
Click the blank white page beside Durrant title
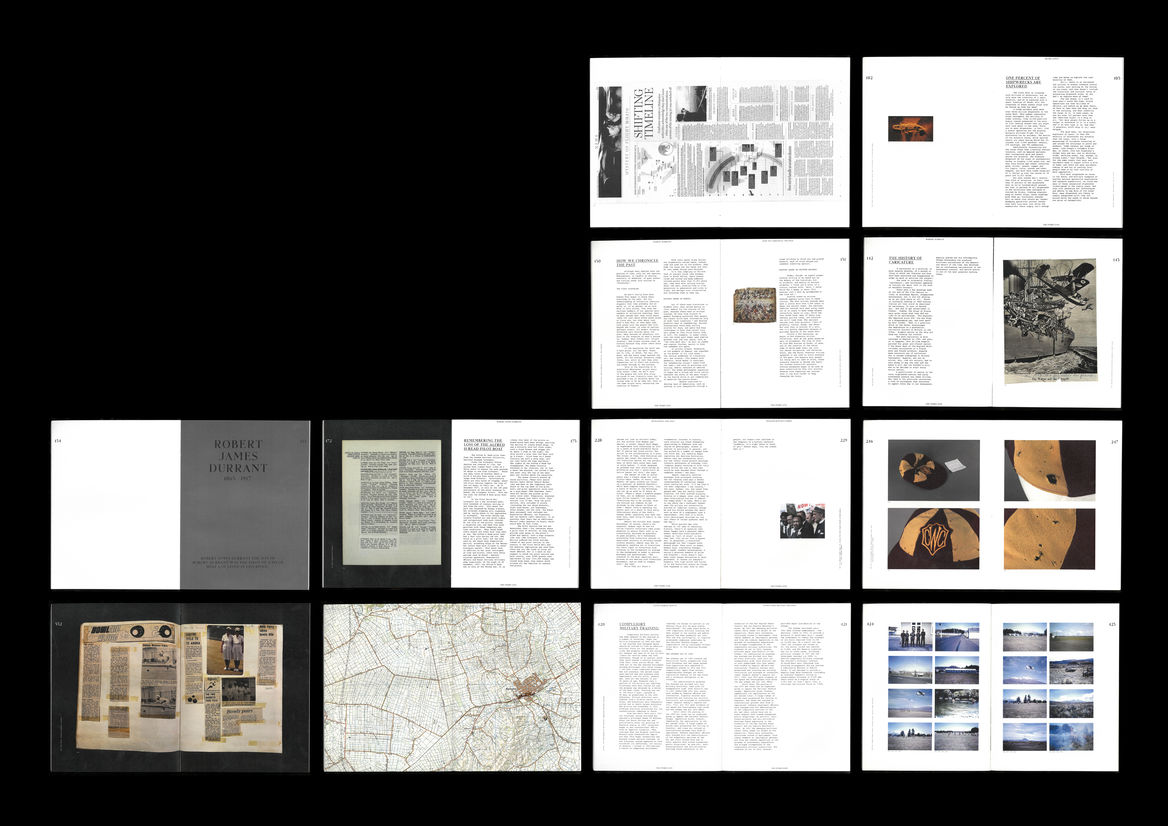[116, 504]
